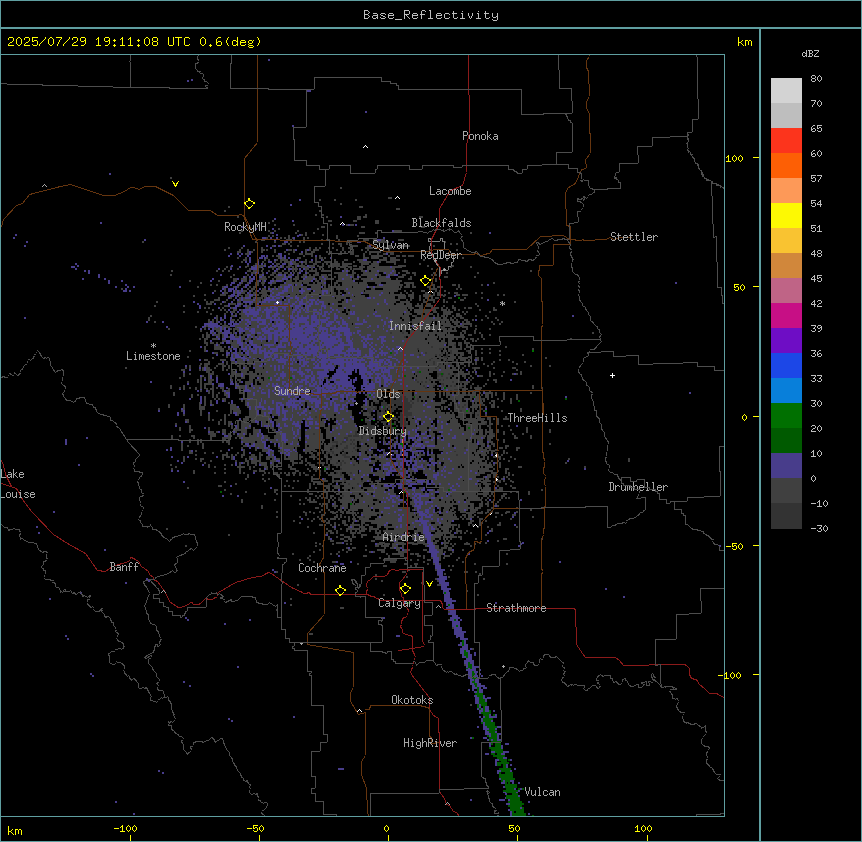Select the Louise label at the map edge

17,494
